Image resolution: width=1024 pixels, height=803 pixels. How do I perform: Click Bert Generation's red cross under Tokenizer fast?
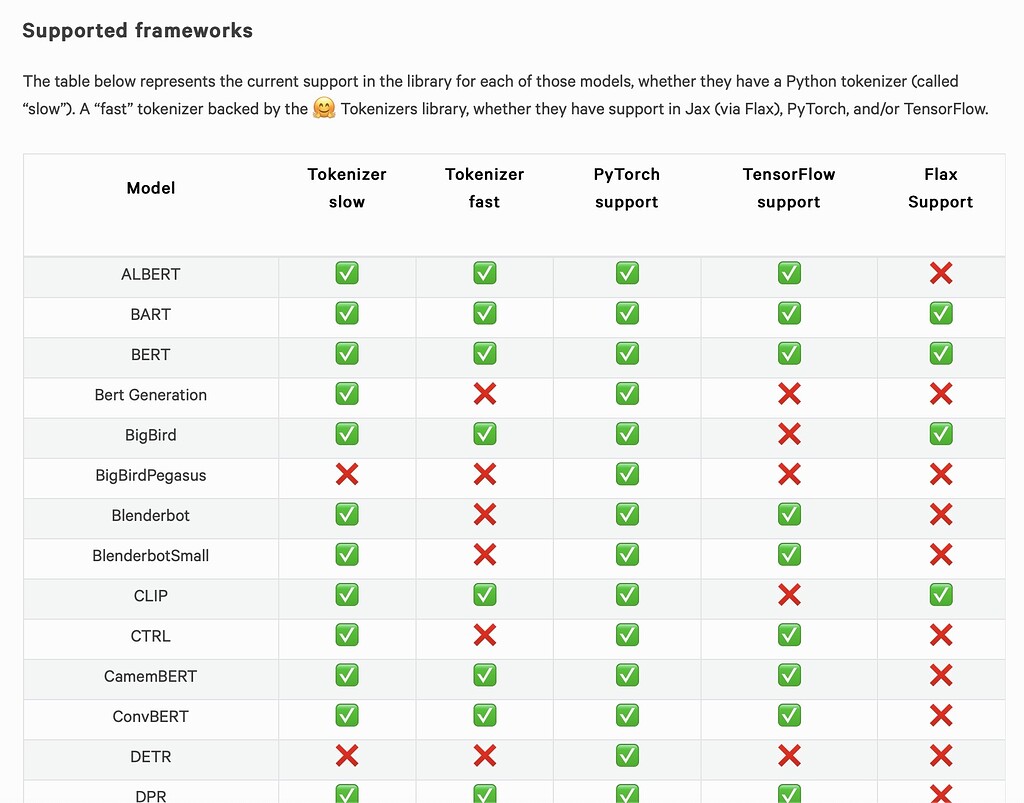pos(485,394)
